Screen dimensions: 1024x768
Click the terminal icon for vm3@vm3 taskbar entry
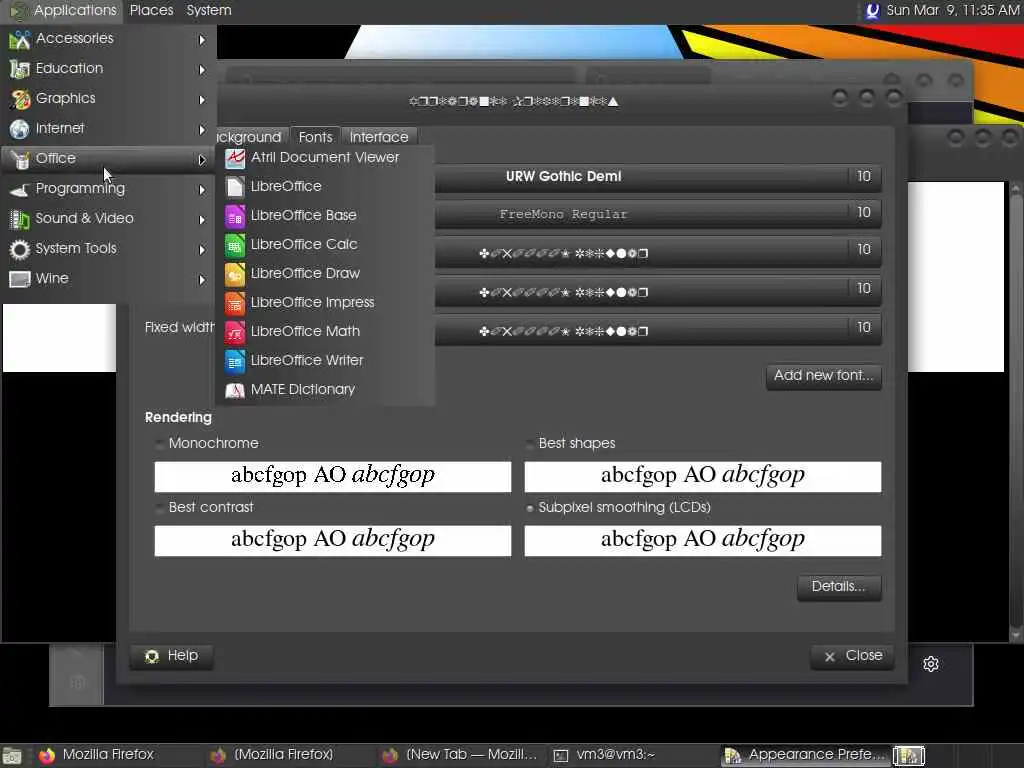tap(560, 756)
